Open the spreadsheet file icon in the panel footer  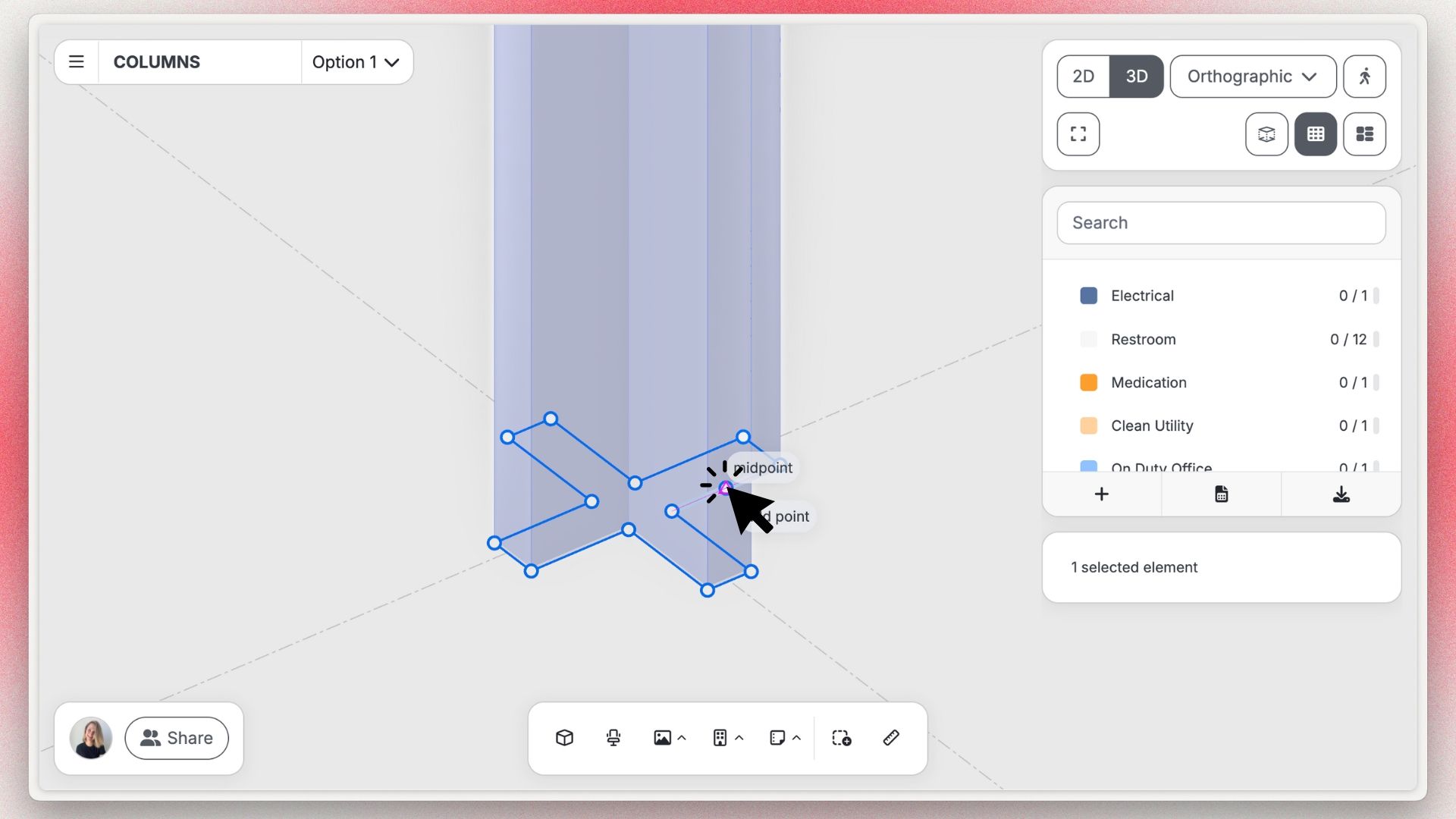pyautogui.click(x=1221, y=494)
